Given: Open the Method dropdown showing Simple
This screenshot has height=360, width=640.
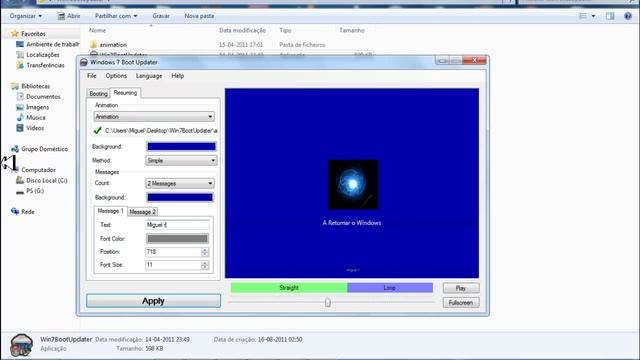Looking at the screenshot, I should coord(181,161).
